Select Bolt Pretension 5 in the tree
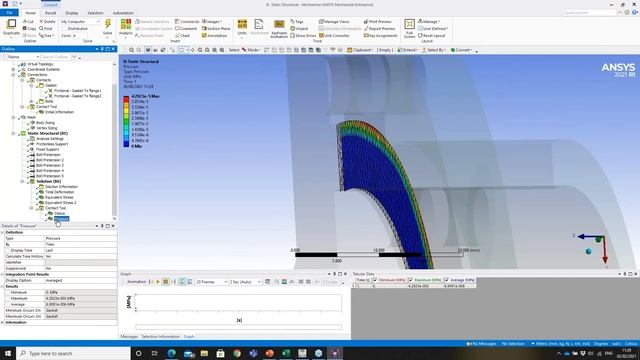This screenshot has height=360, width=640. [x=50, y=176]
